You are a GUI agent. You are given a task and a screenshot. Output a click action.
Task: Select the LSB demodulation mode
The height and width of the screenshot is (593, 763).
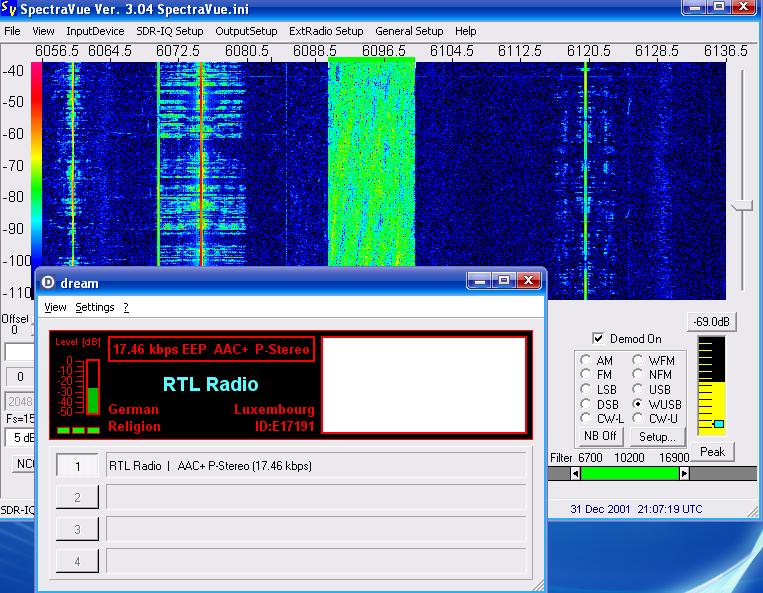click(585, 389)
